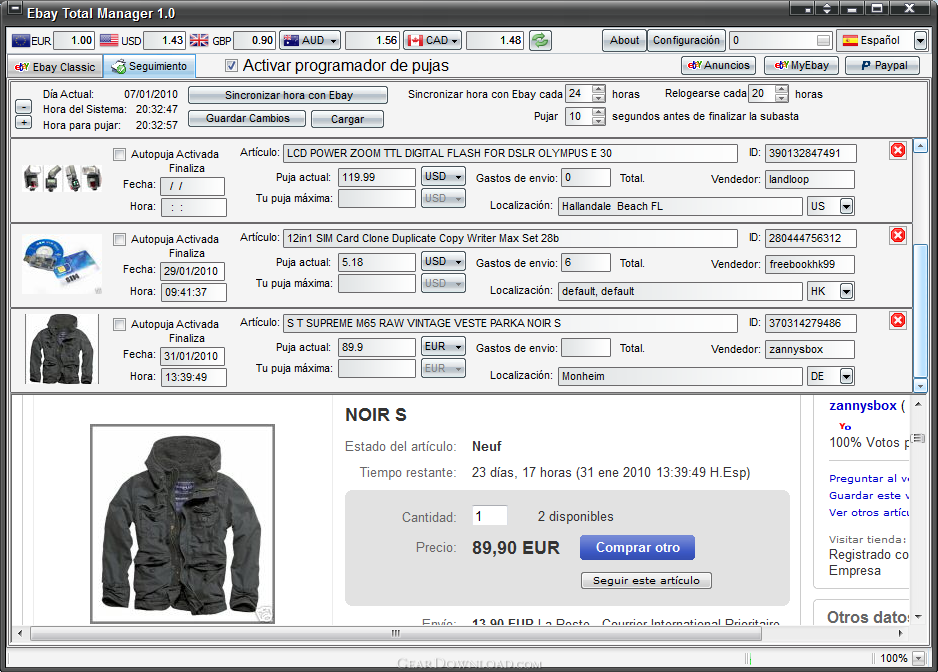Image resolution: width=938 pixels, height=672 pixels.
Task: Click the Cargar button
Action: coord(348,119)
